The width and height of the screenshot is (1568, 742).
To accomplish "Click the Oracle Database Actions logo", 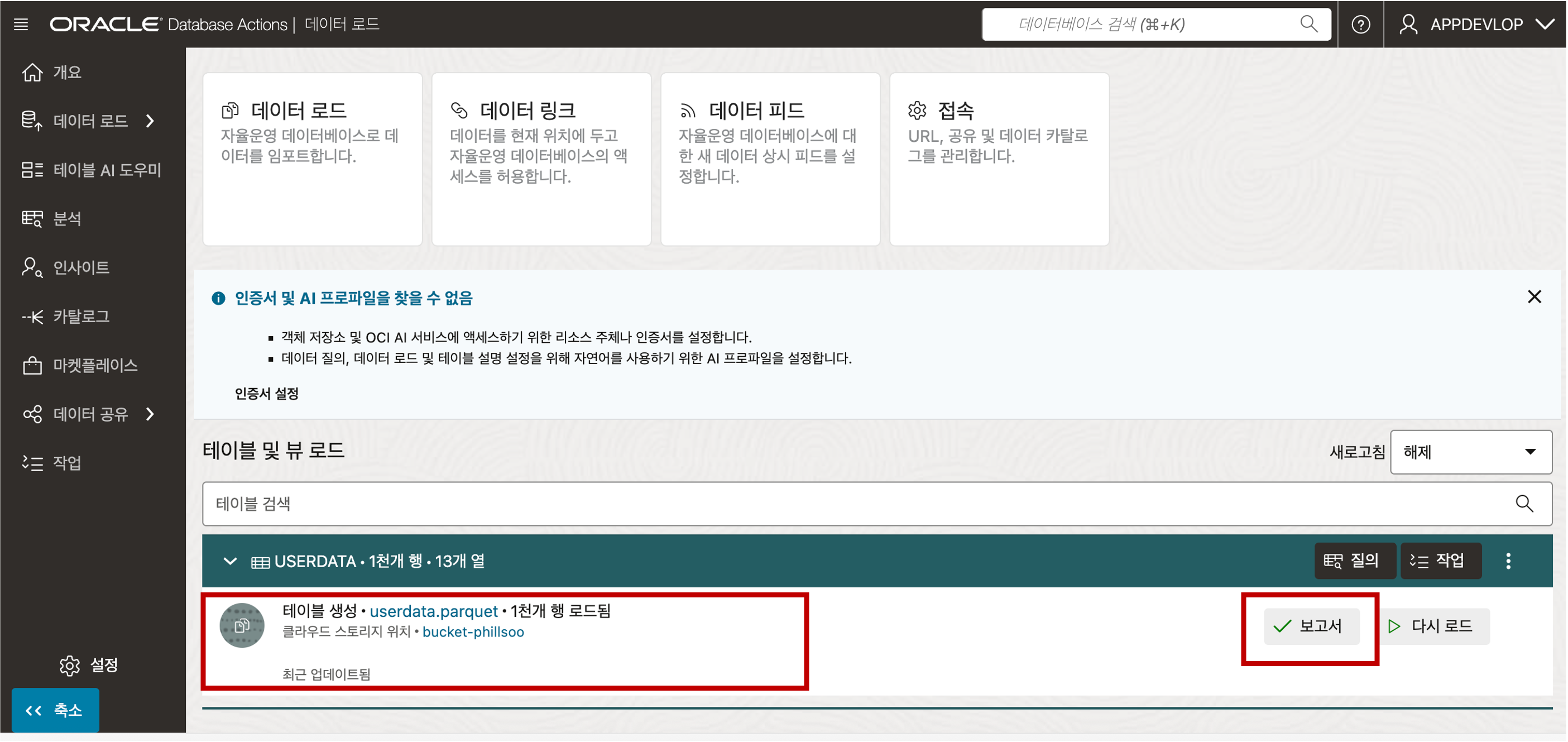I will click(x=169, y=25).
